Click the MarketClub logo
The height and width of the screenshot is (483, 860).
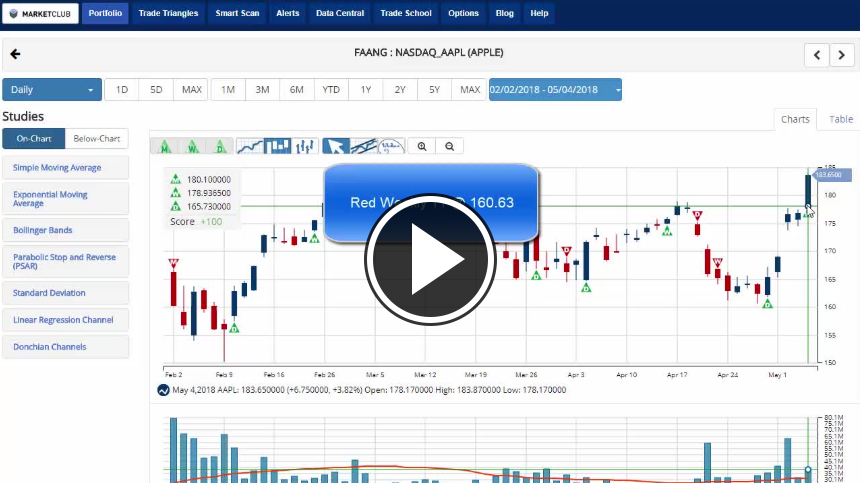(41, 13)
